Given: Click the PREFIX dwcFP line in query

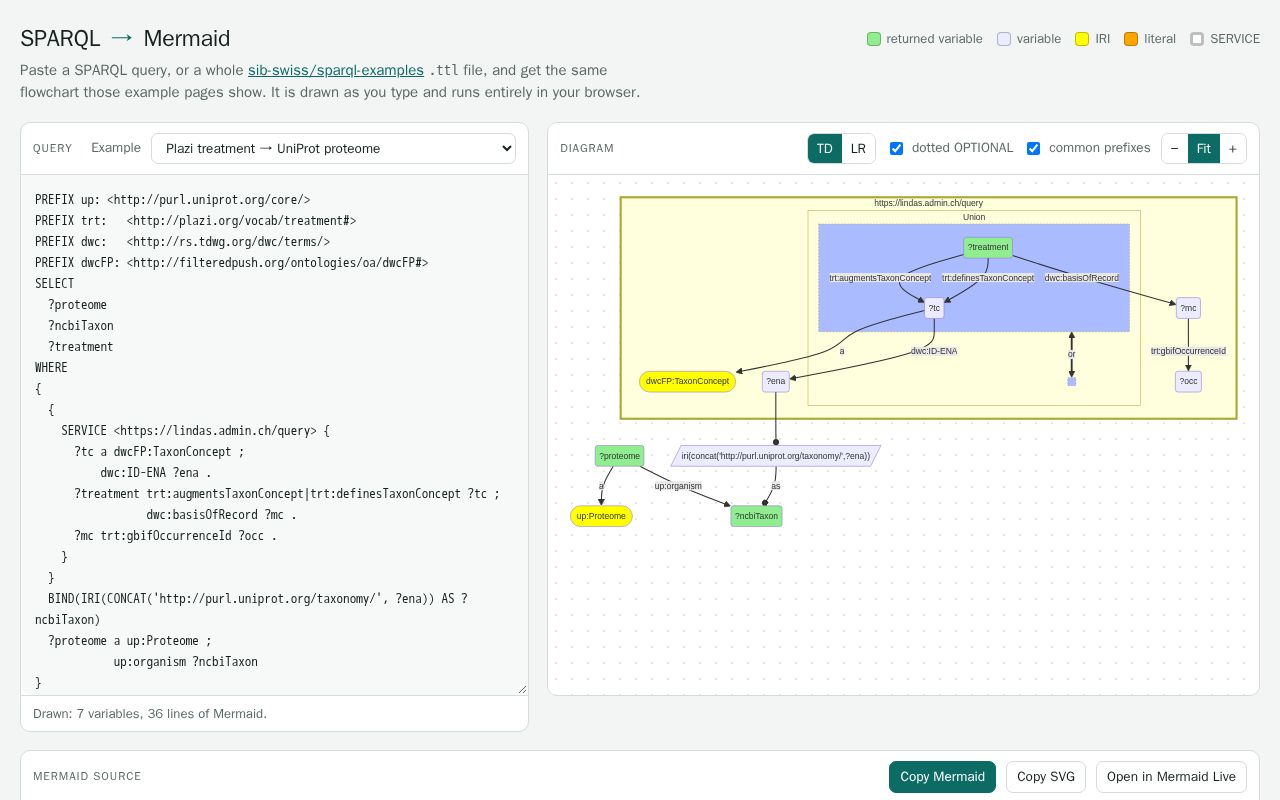Looking at the screenshot, I should click(231, 262).
